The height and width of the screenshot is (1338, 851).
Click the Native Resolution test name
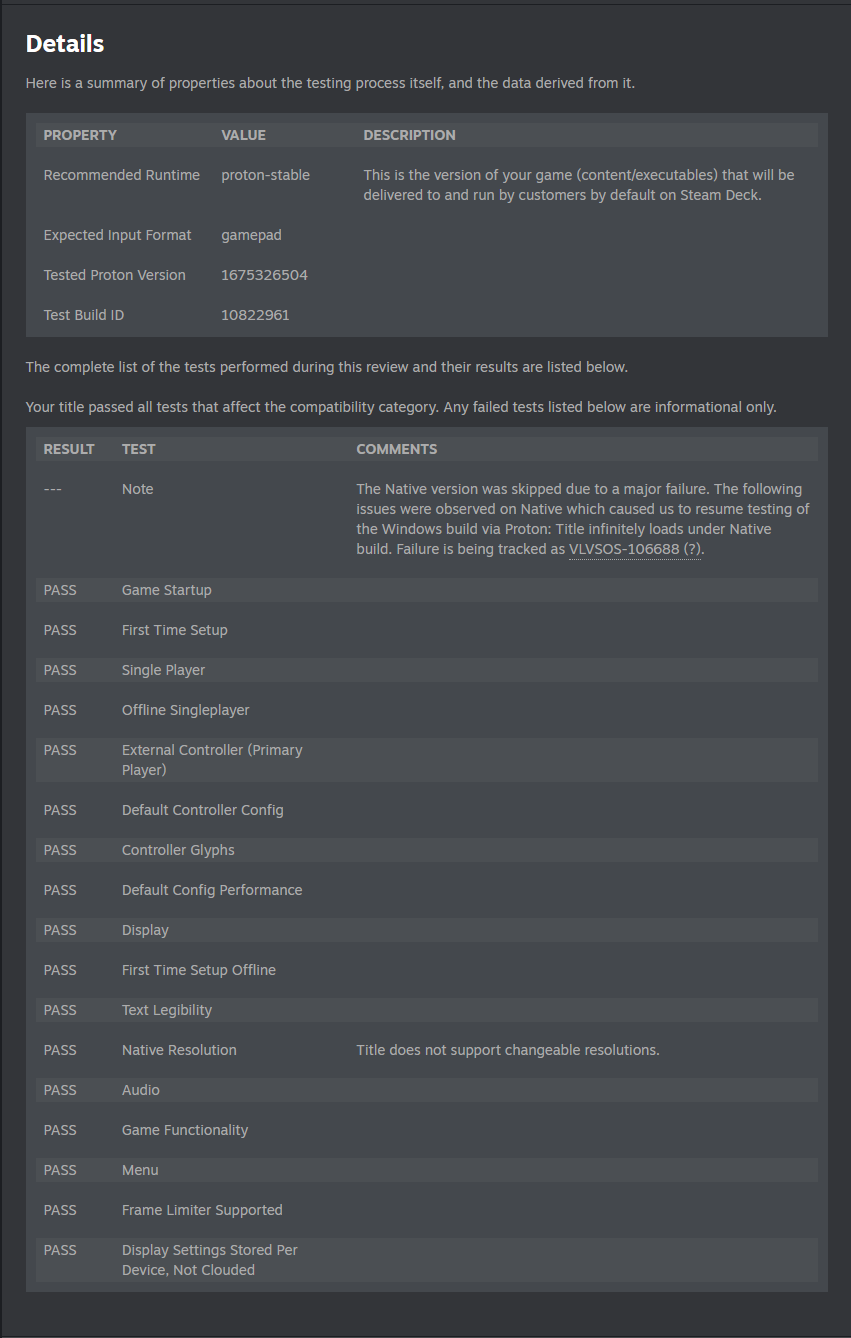pyautogui.click(x=179, y=1050)
